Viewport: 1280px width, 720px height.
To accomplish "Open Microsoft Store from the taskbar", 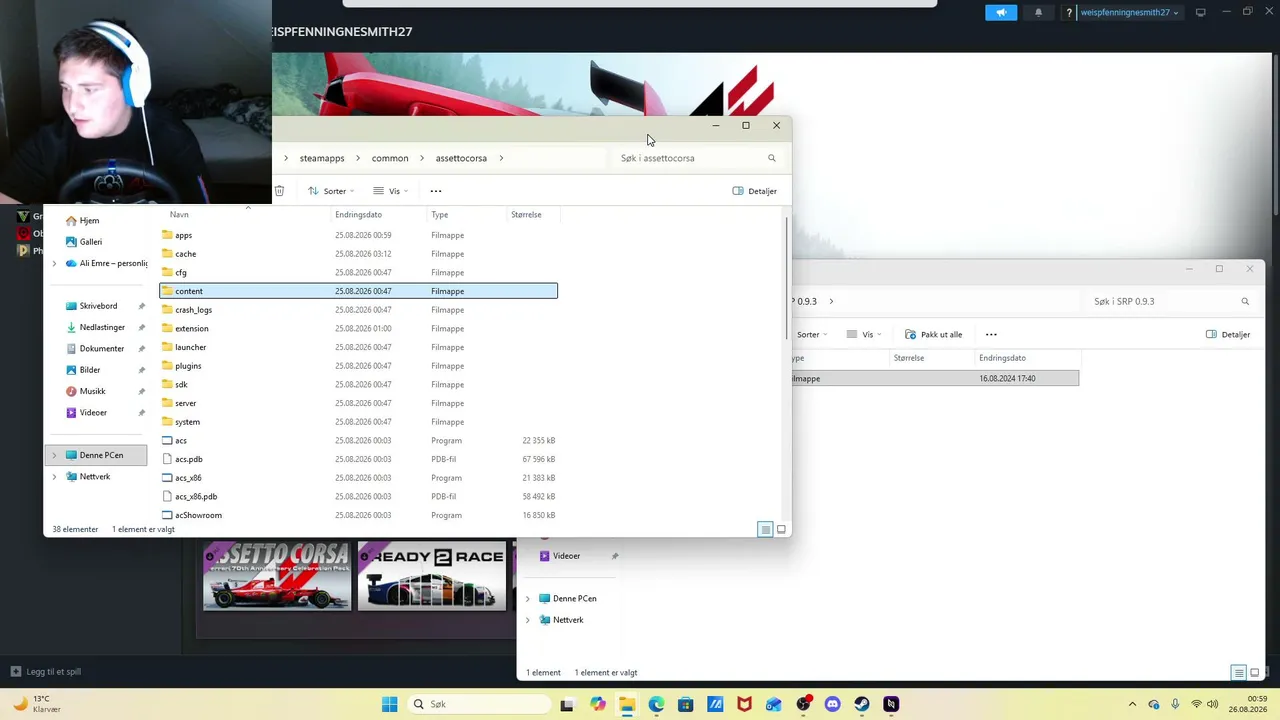I will pyautogui.click(x=685, y=704).
